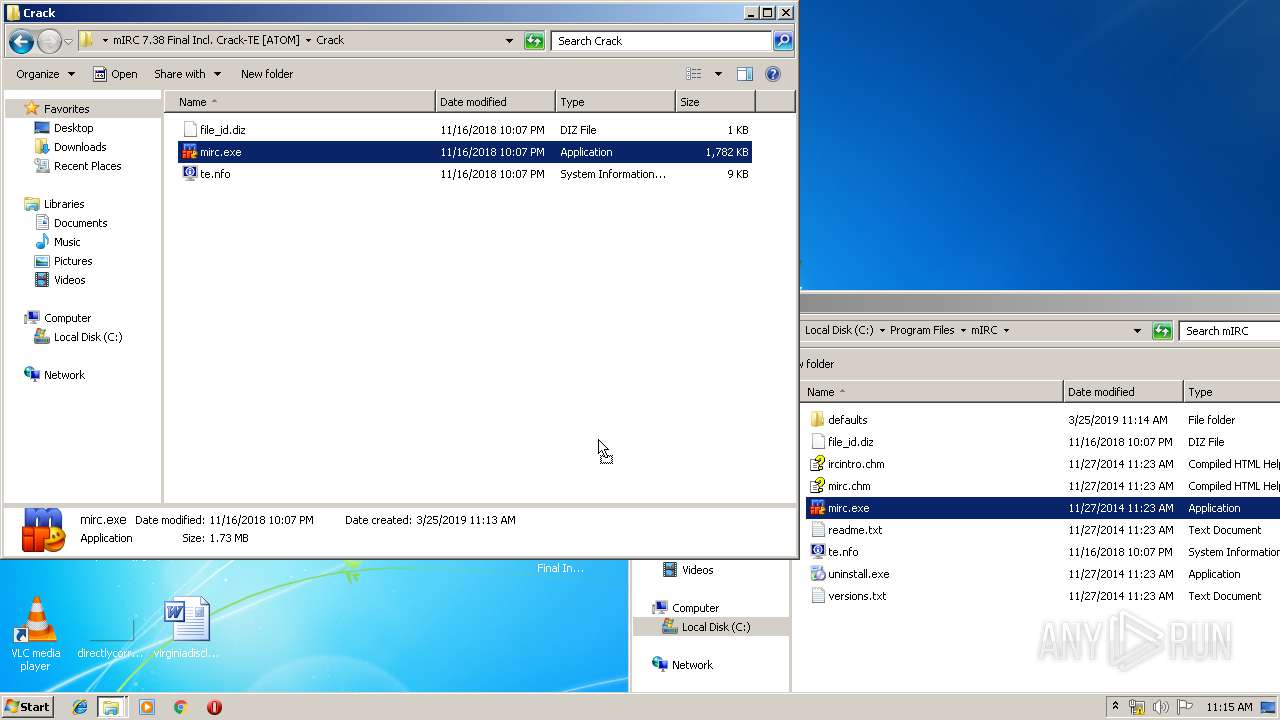Open Documents library
Image resolution: width=1280 pixels, height=720 pixels.
pyautogui.click(x=80, y=223)
